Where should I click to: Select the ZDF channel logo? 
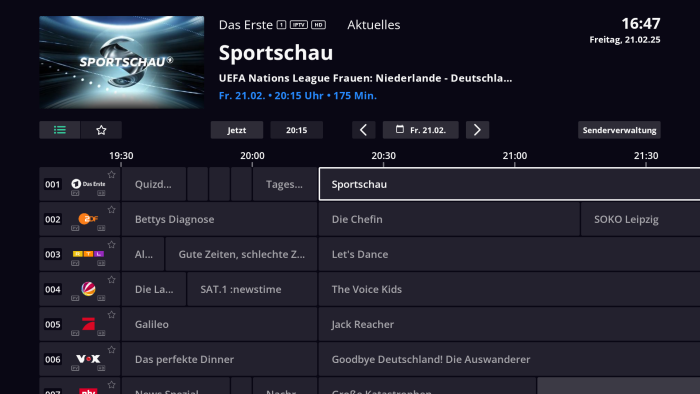[88, 219]
